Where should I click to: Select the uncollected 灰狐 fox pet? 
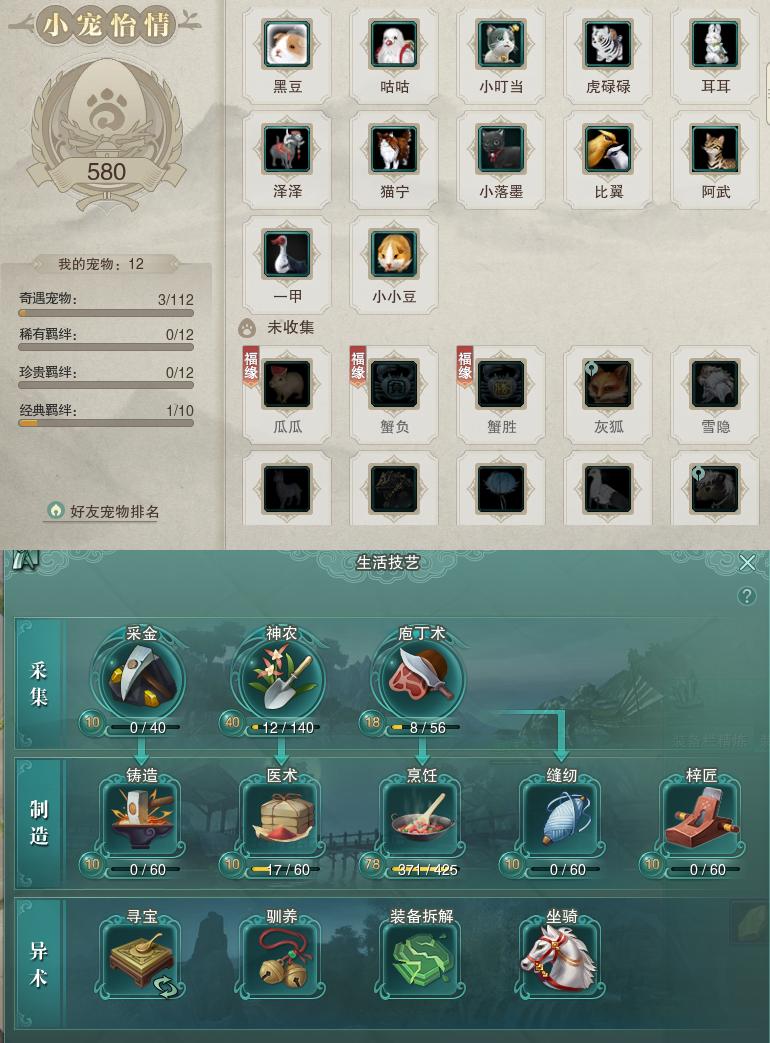click(608, 384)
